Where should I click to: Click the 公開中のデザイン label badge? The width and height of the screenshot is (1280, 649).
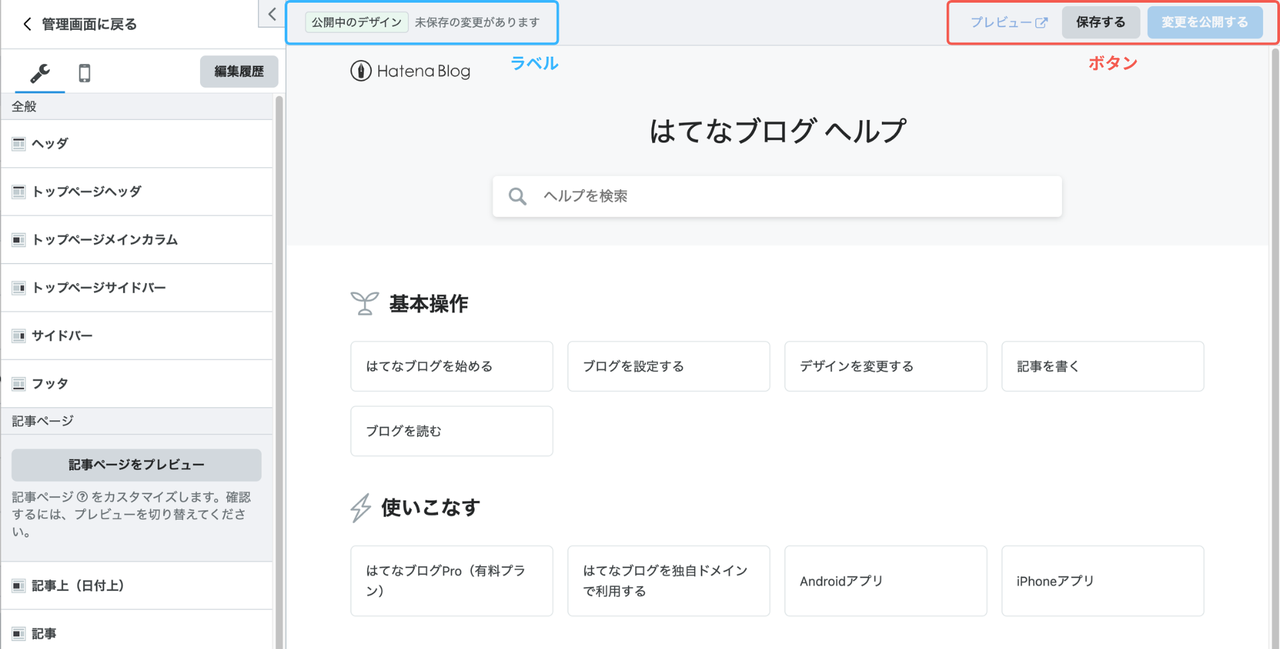point(357,22)
